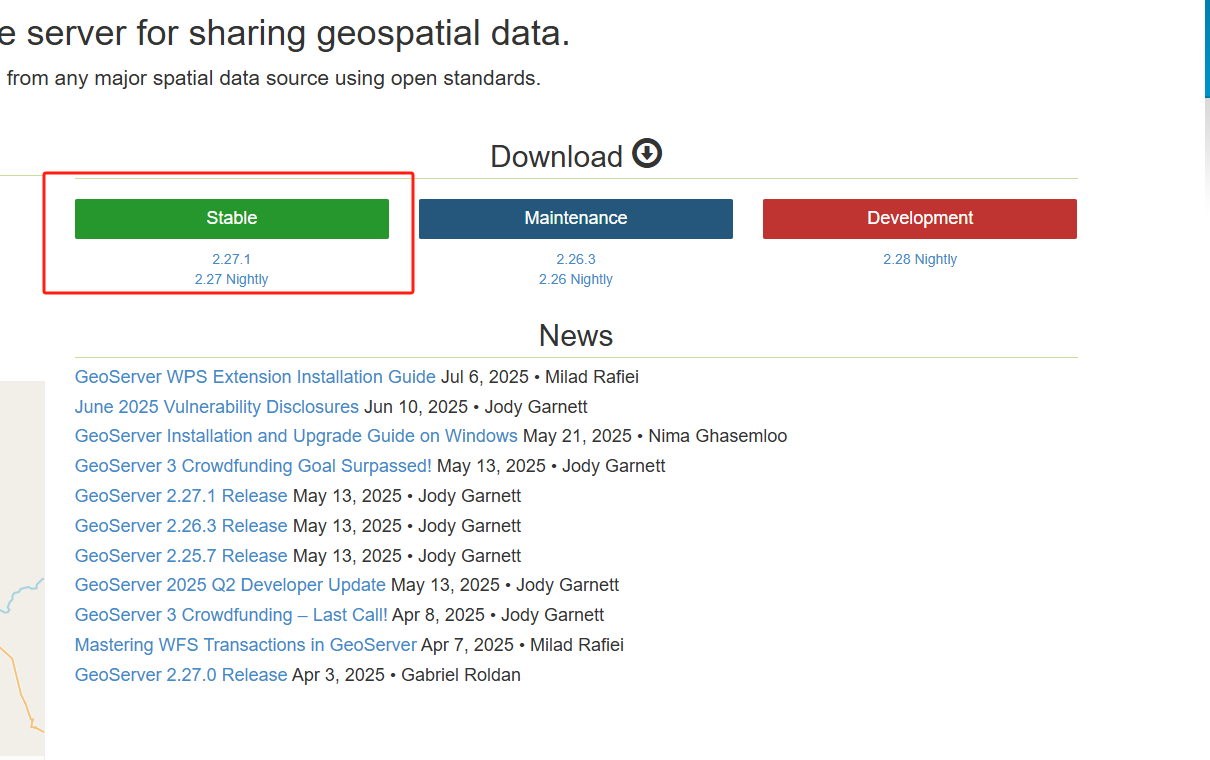The width and height of the screenshot is (1210, 760).
Task: Click the download arrow icon beside Download
Action: (647, 154)
